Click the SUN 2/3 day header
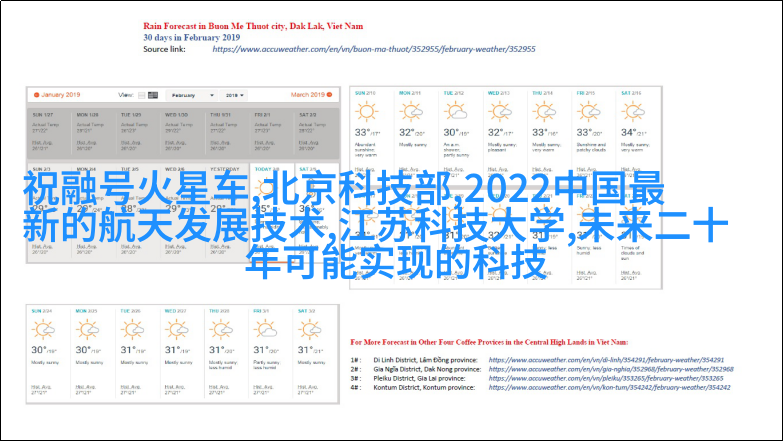 [x=41, y=169]
